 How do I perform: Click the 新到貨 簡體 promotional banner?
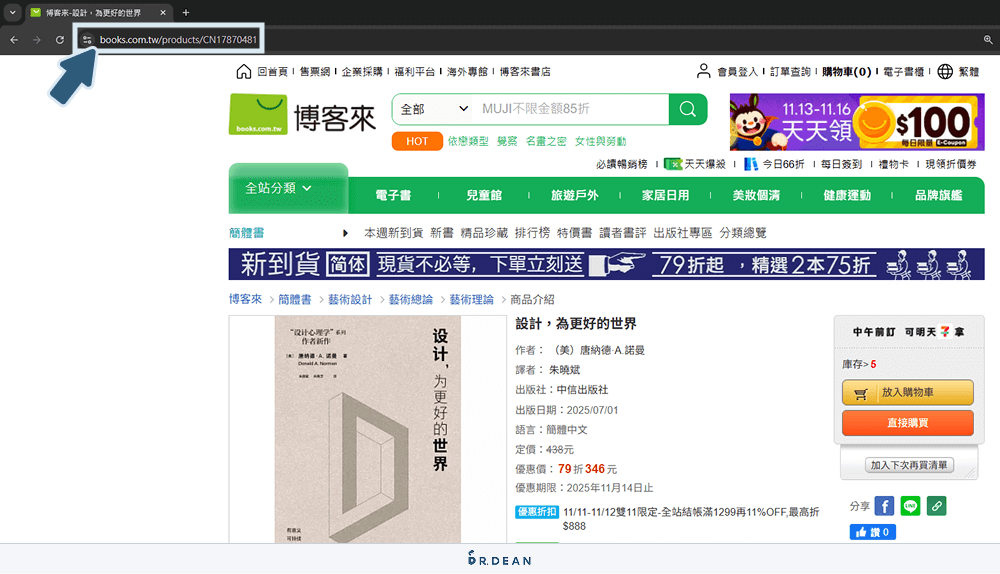pyautogui.click(x=607, y=264)
